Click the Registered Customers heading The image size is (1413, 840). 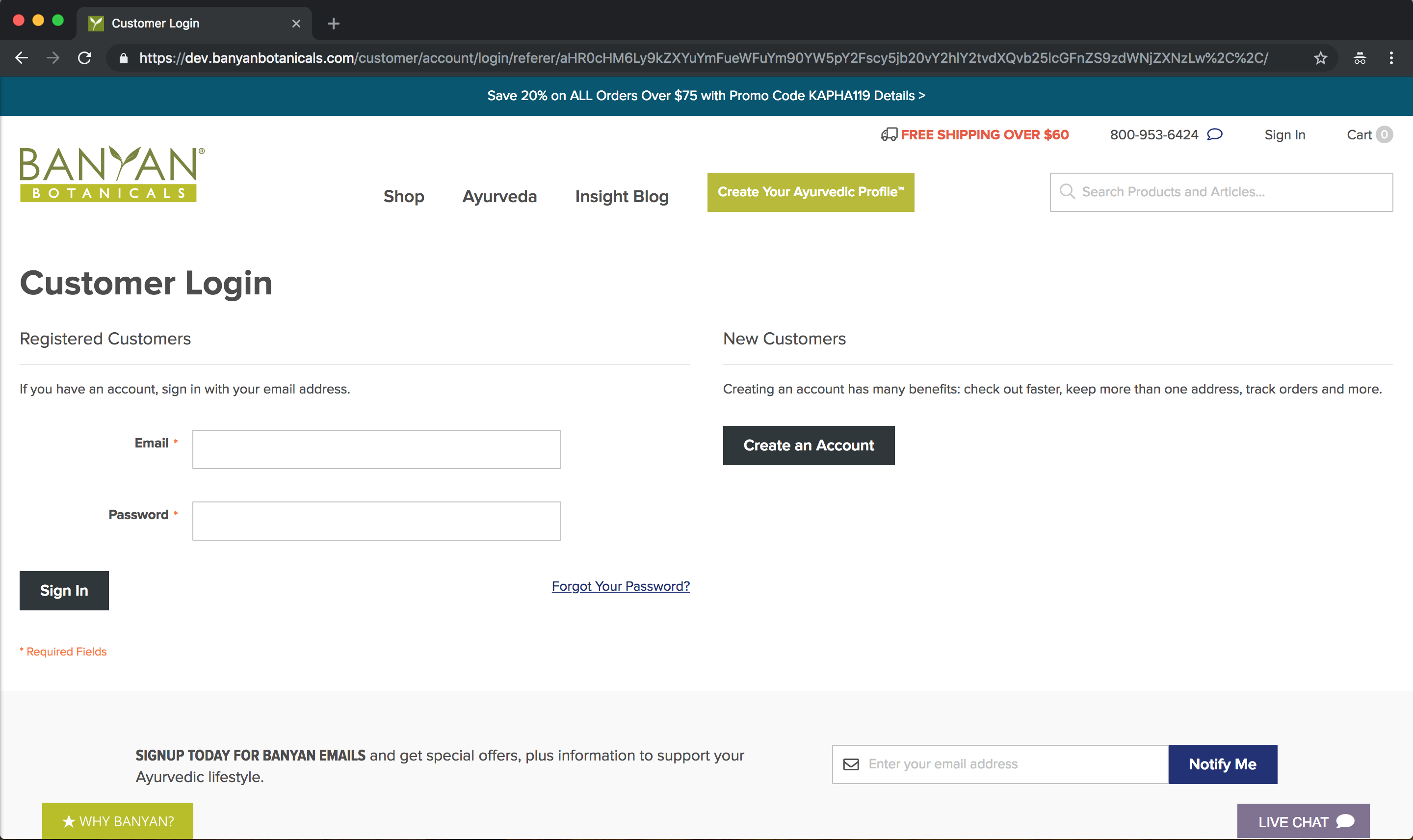[x=105, y=339]
